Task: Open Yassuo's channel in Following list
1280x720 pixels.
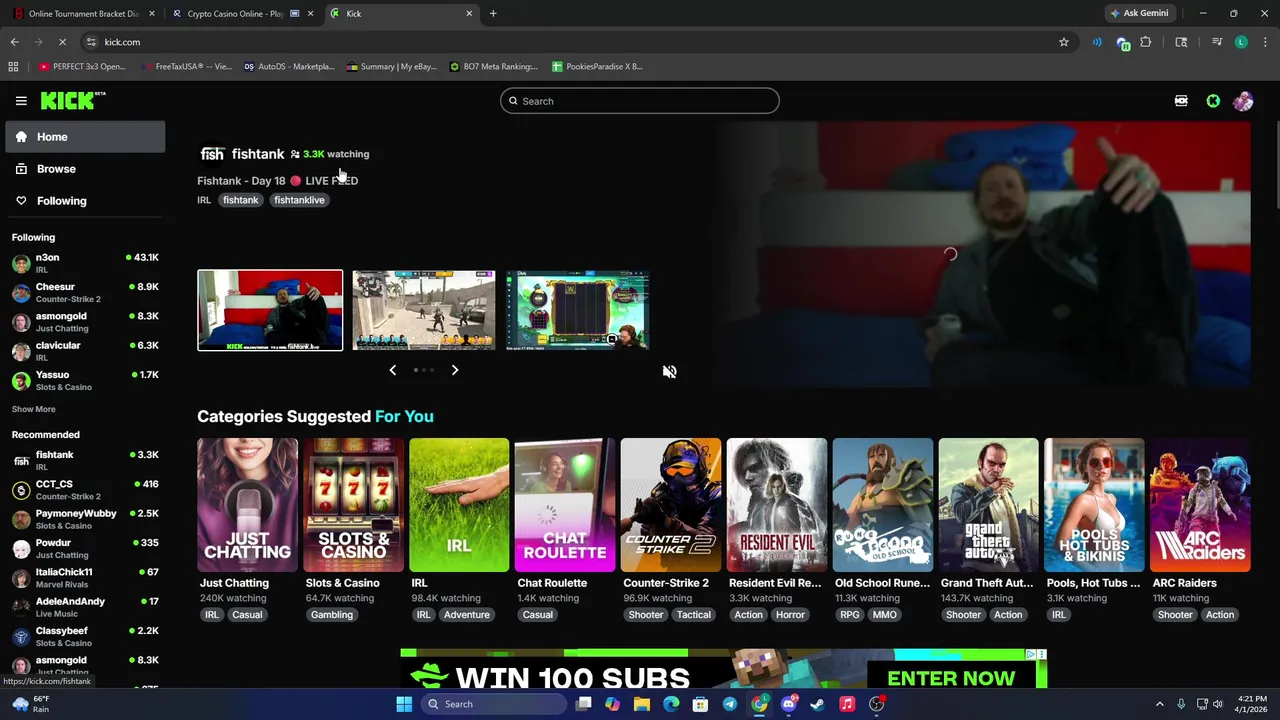Action: coord(85,380)
